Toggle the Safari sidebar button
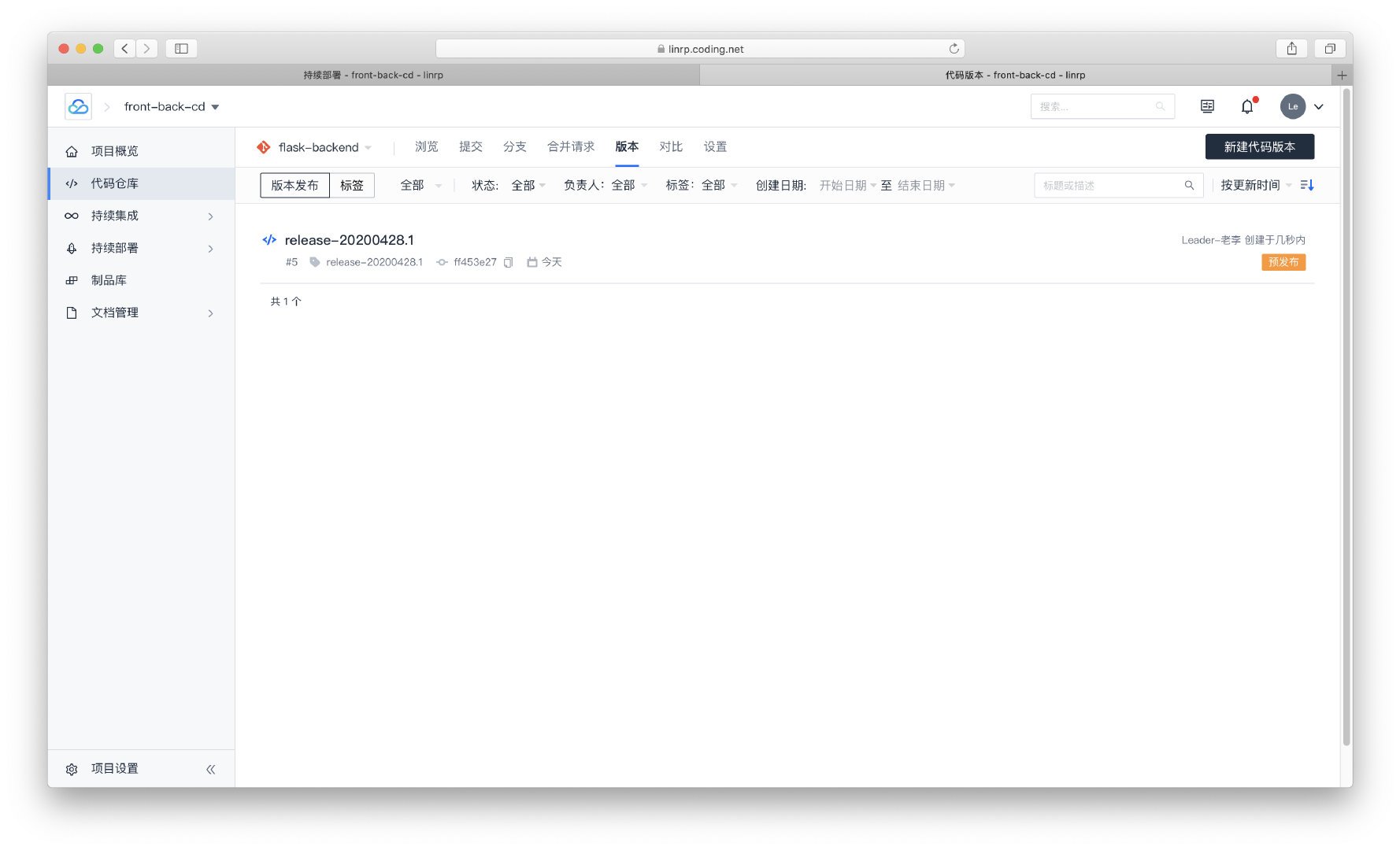 pos(181,48)
